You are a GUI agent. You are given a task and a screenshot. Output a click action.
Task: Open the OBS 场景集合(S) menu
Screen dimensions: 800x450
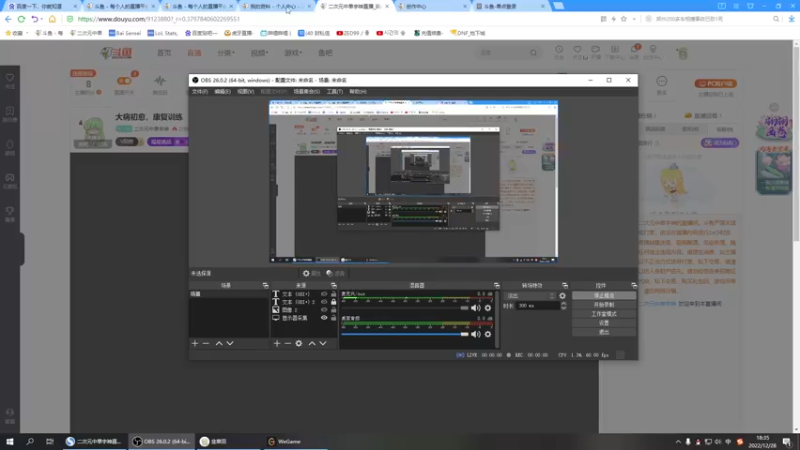pyautogui.click(x=307, y=92)
